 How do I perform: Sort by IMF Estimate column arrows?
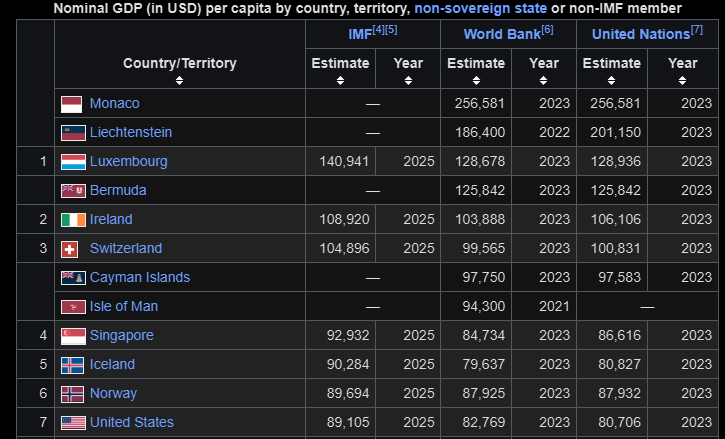tap(340, 80)
